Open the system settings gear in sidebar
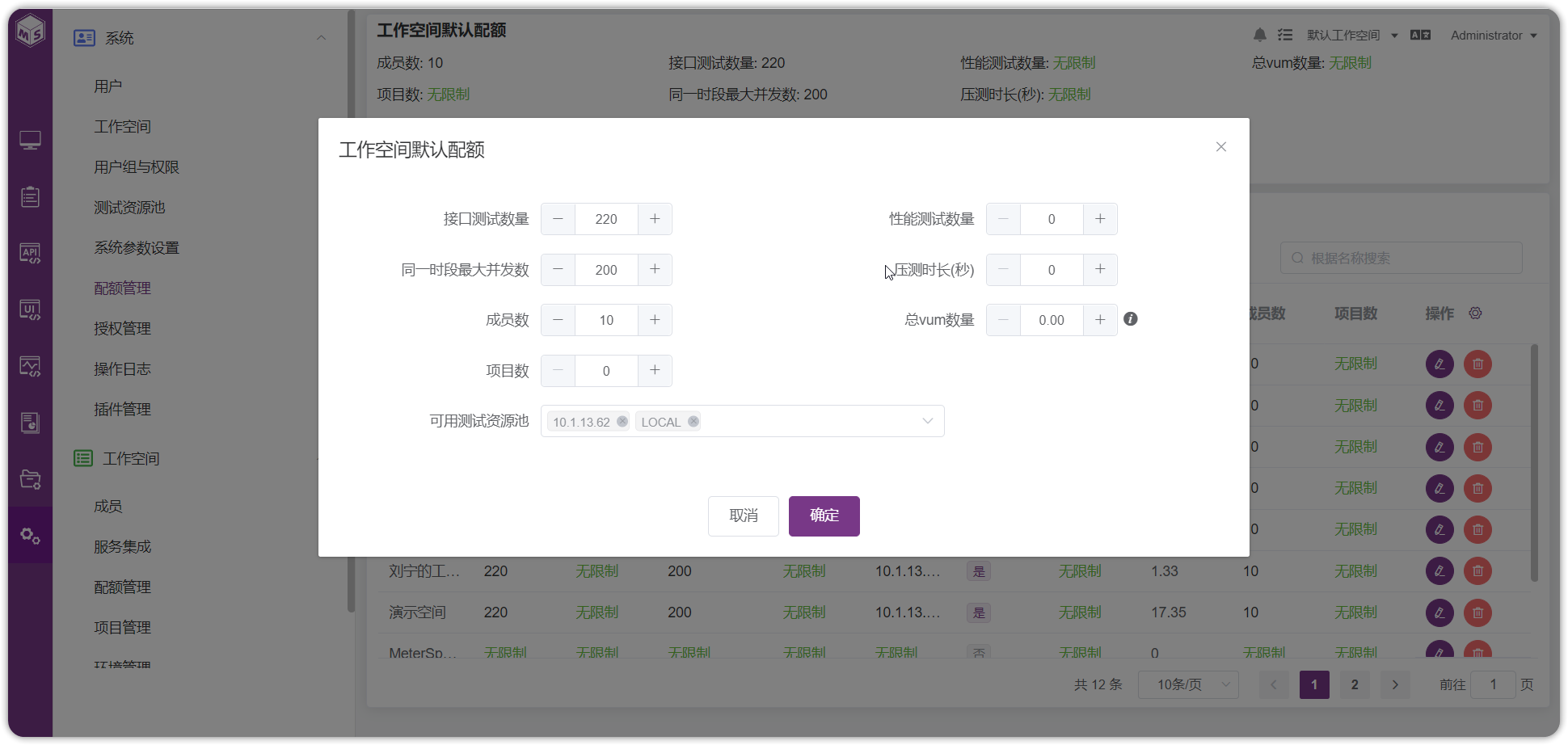The image size is (1568, 745). tap(30, 535)
